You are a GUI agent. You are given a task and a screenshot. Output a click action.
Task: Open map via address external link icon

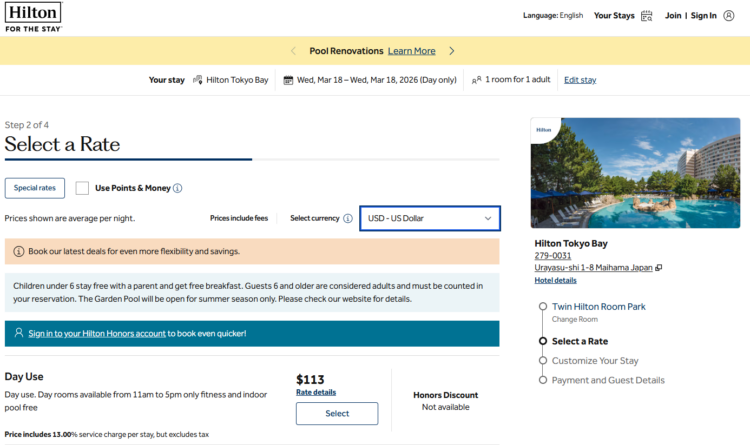click(x=659, y=268)
